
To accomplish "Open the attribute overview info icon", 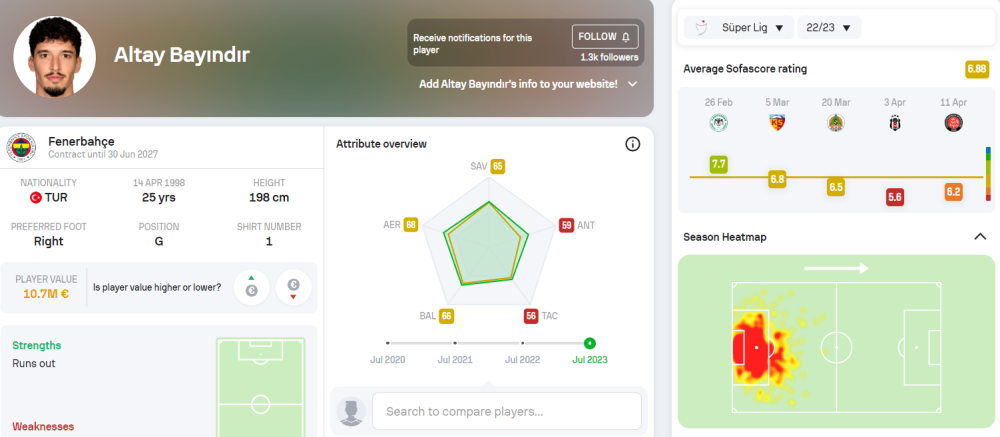I will (632, 144).
